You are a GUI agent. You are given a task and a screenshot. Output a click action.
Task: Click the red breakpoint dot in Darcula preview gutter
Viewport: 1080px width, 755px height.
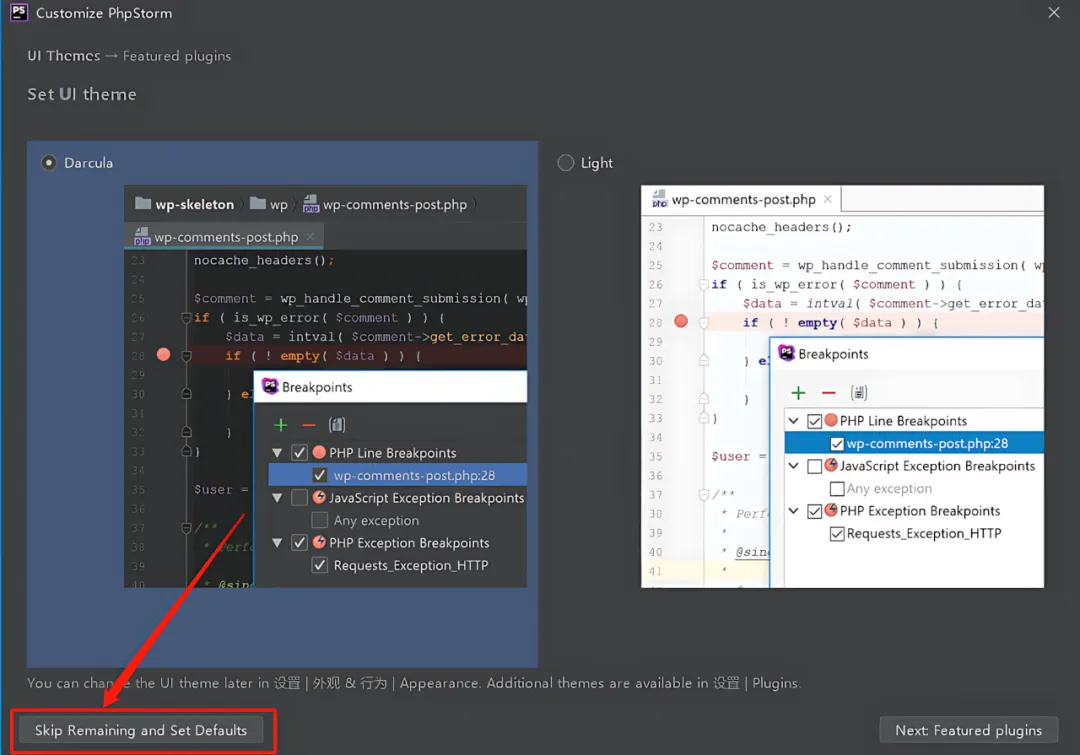(x=163, y=354)
